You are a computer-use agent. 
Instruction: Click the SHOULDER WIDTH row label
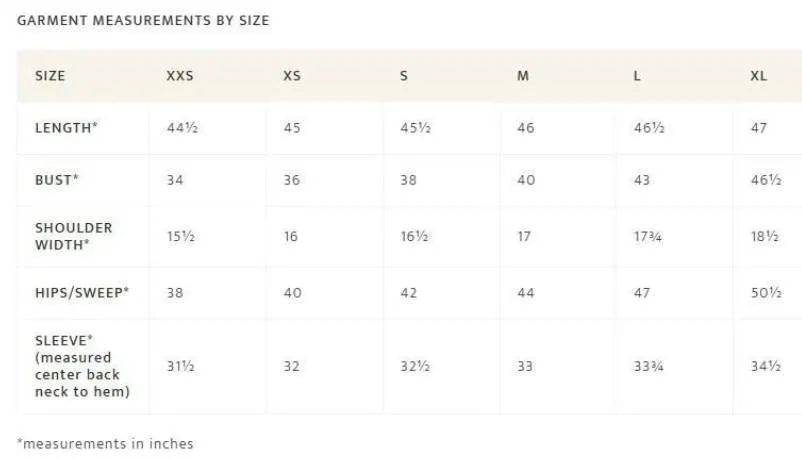74,236
